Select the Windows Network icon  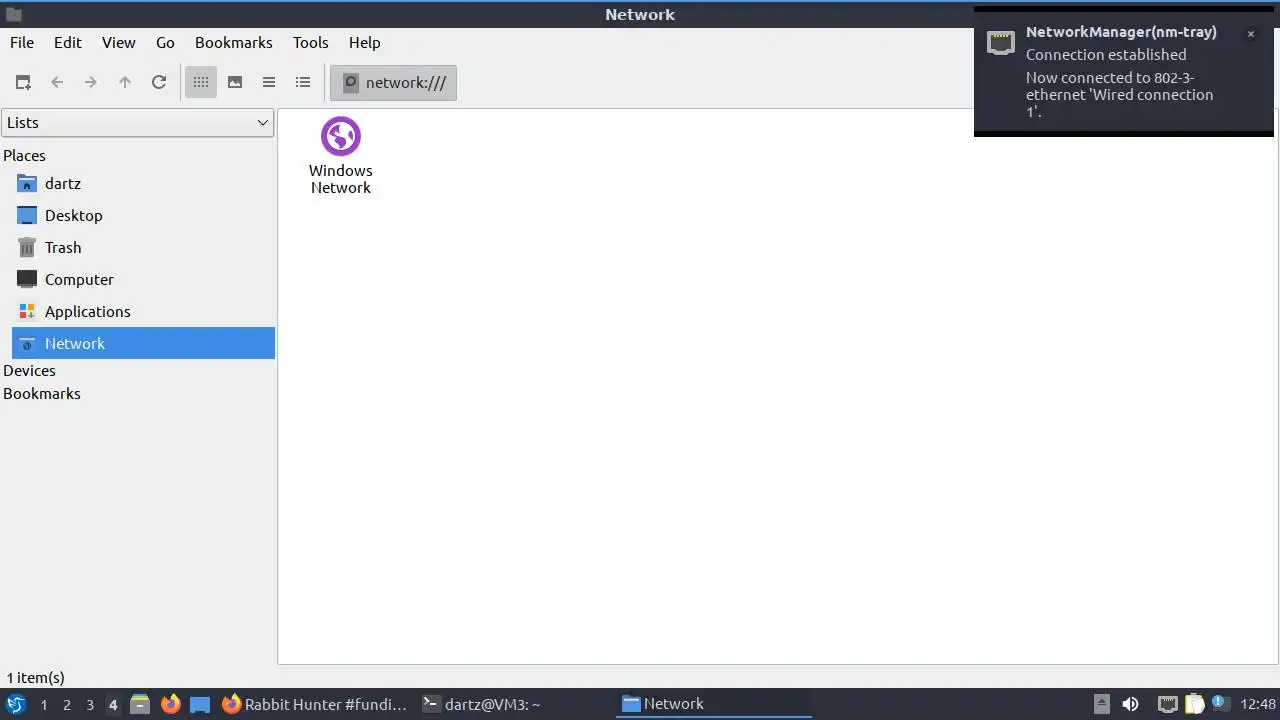[341, 136]
